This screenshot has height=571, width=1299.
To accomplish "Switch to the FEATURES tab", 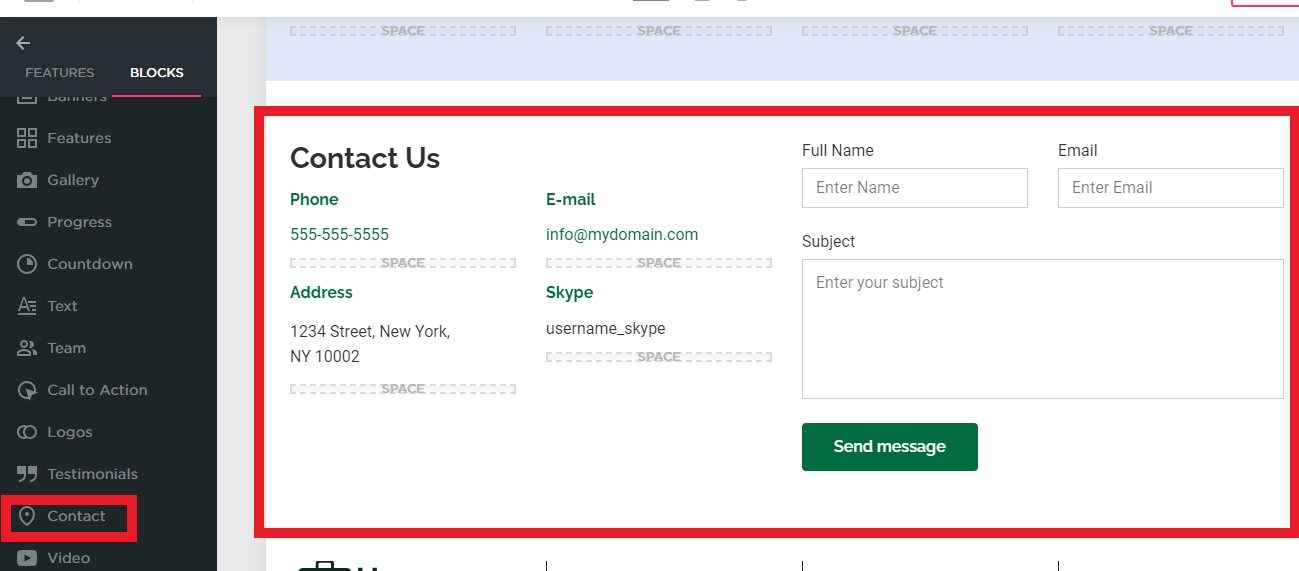I will click(60, 73).
